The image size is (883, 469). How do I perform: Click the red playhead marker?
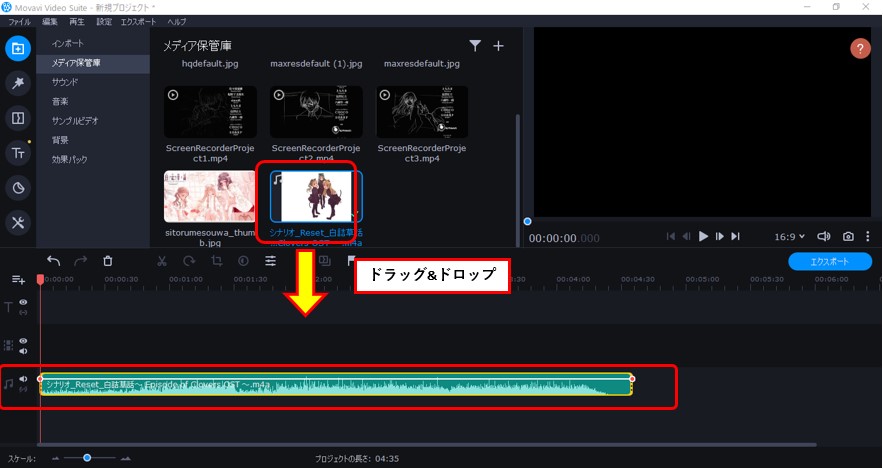point(40,279)
